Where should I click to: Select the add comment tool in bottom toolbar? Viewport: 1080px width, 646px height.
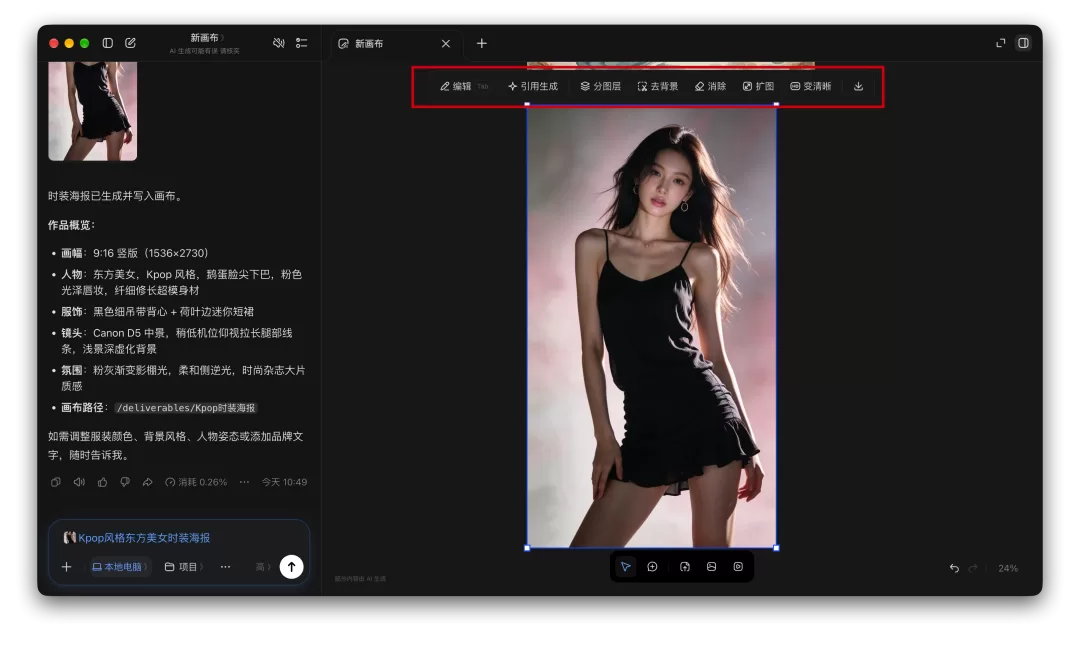point(652,567)
